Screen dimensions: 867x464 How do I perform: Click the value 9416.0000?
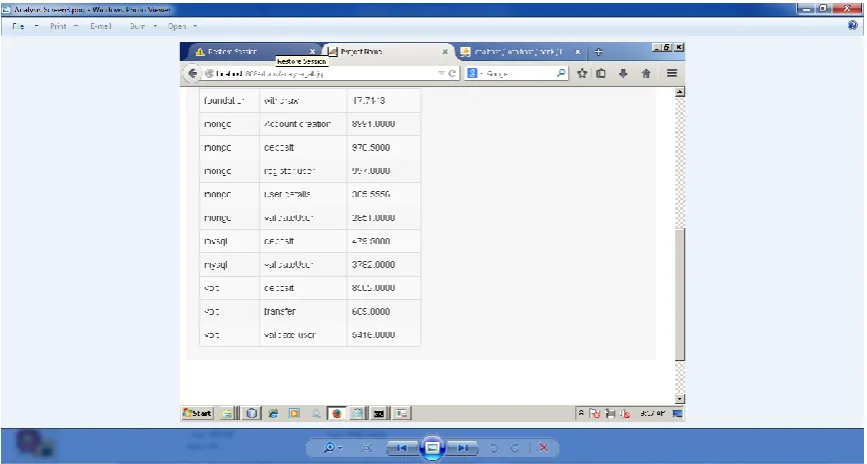(373, 335)
